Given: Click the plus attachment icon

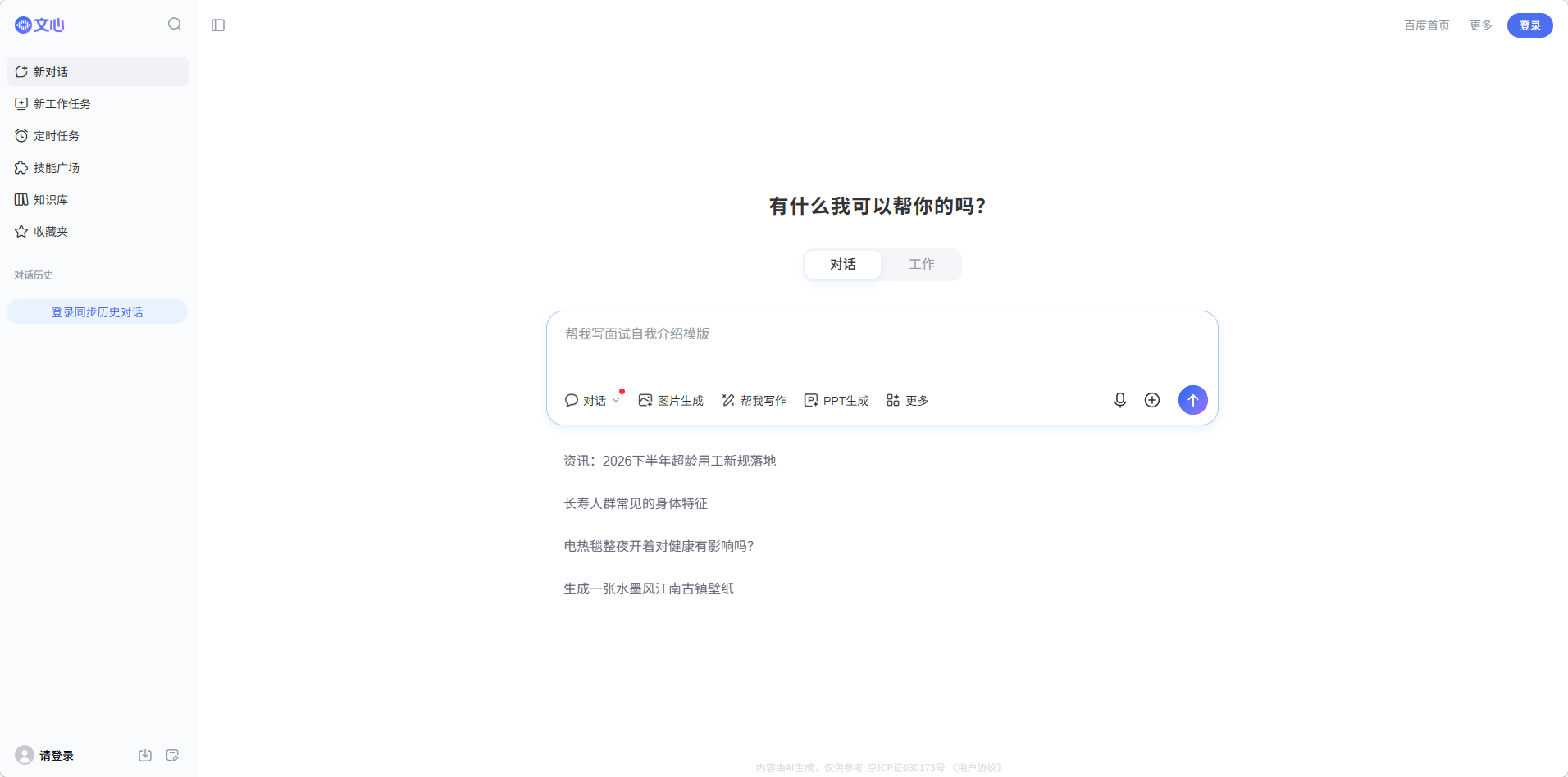Looking at the screenshot, I should point(1152,400).
